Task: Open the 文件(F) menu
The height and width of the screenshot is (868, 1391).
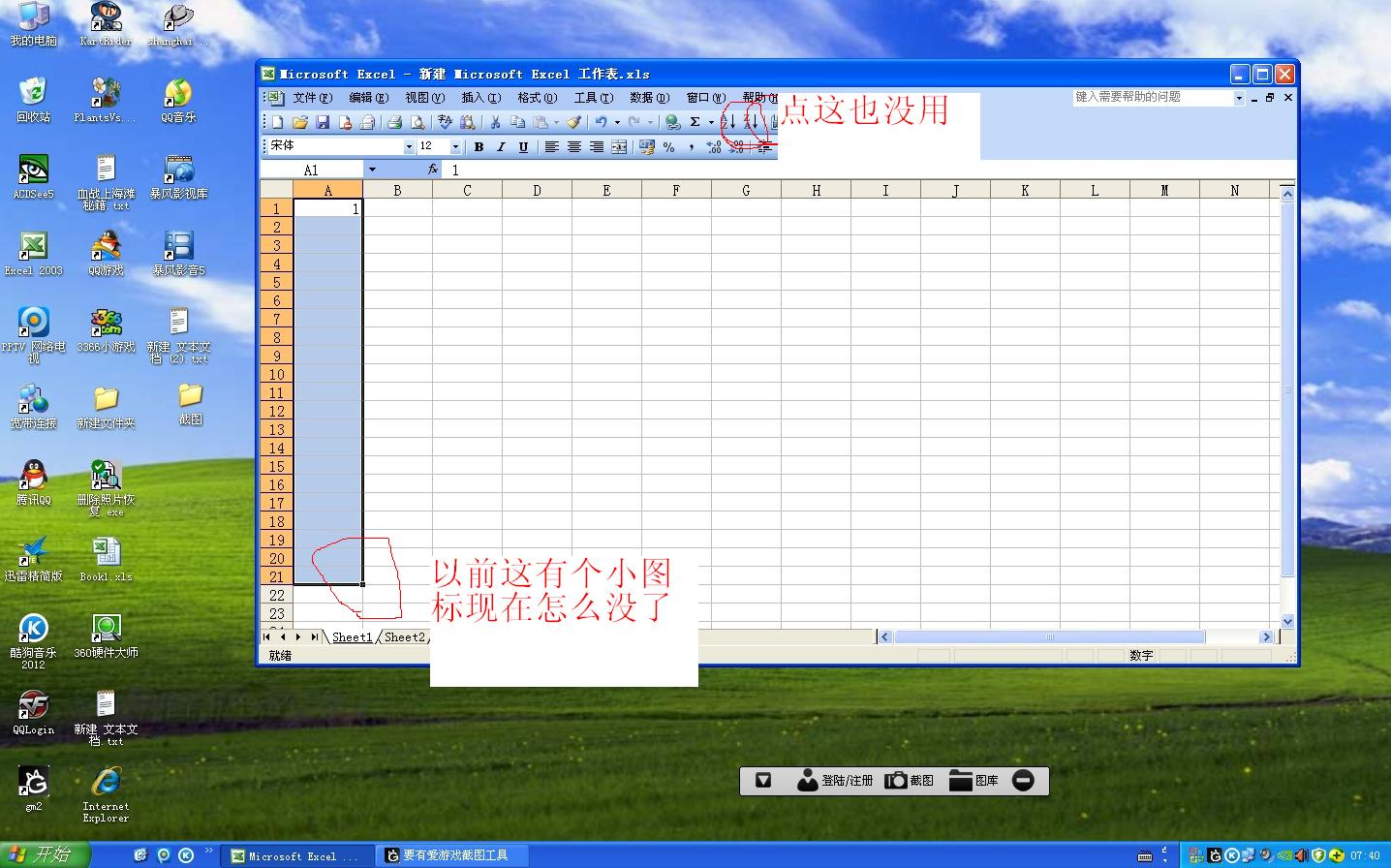Action: coord(312,98)
